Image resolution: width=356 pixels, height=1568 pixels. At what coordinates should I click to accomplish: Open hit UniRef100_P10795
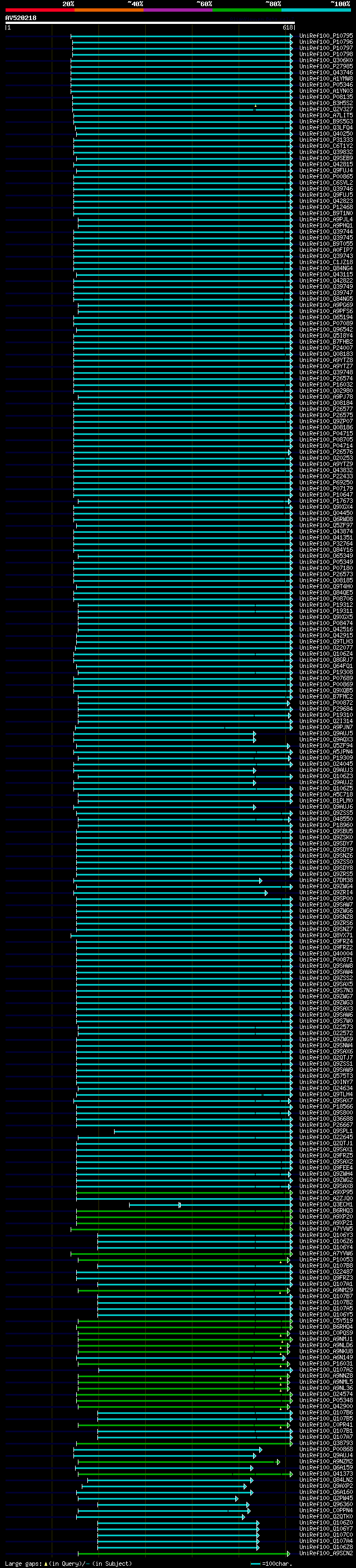tap(326, 36)
